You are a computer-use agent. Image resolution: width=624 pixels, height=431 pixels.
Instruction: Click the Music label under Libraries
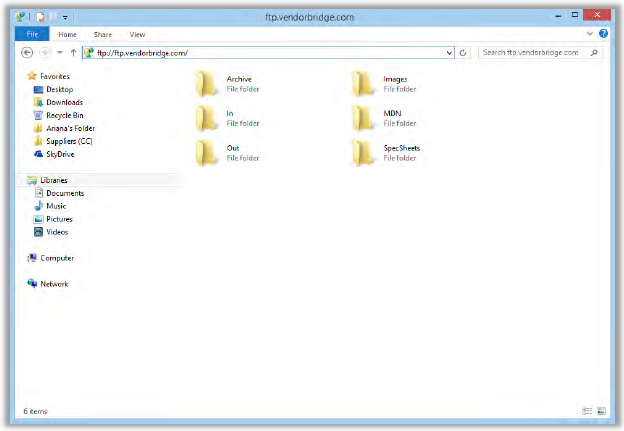click(56, 206)
